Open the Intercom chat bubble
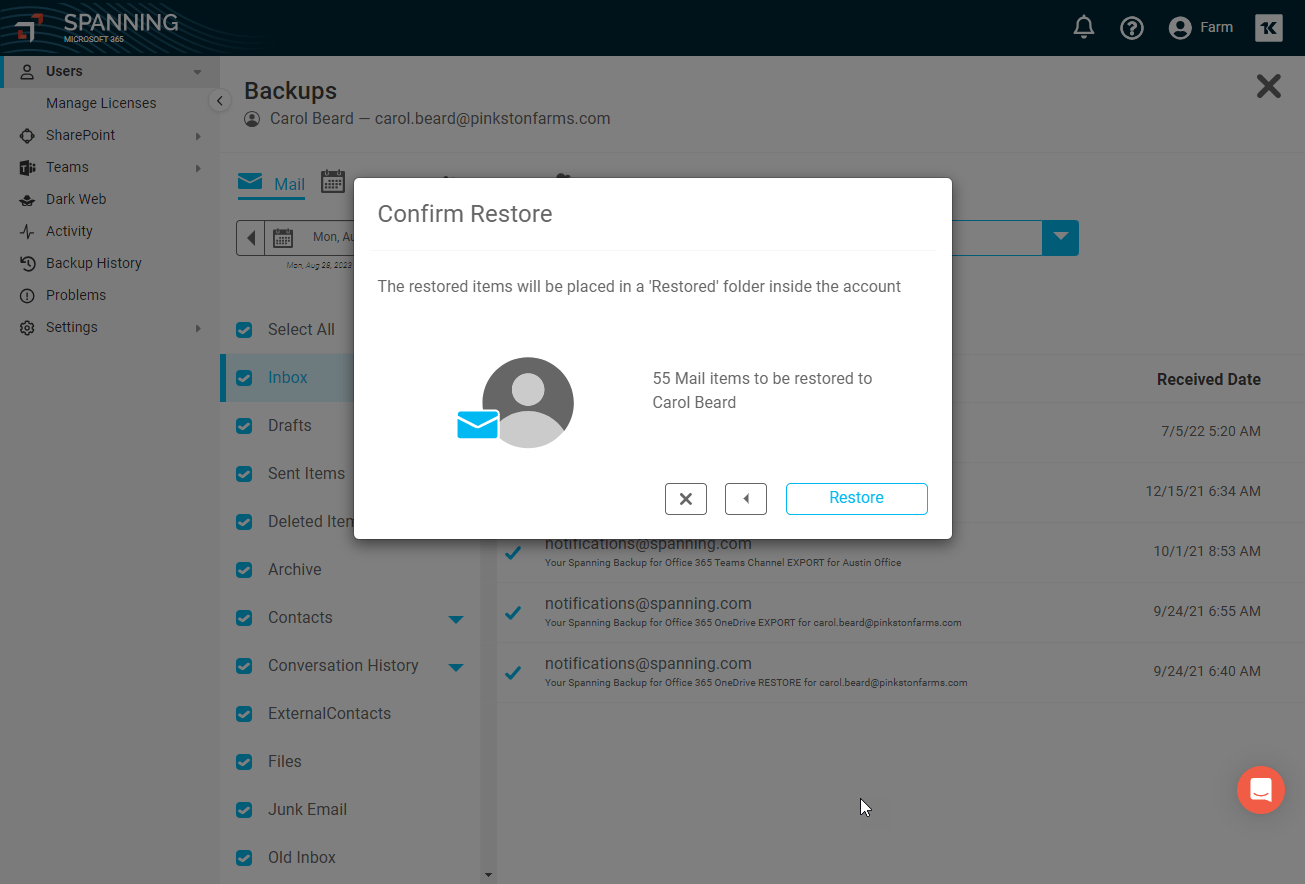Image resolution: width=1305 pixels, height=884 pixels. [x=1260, y=790]
